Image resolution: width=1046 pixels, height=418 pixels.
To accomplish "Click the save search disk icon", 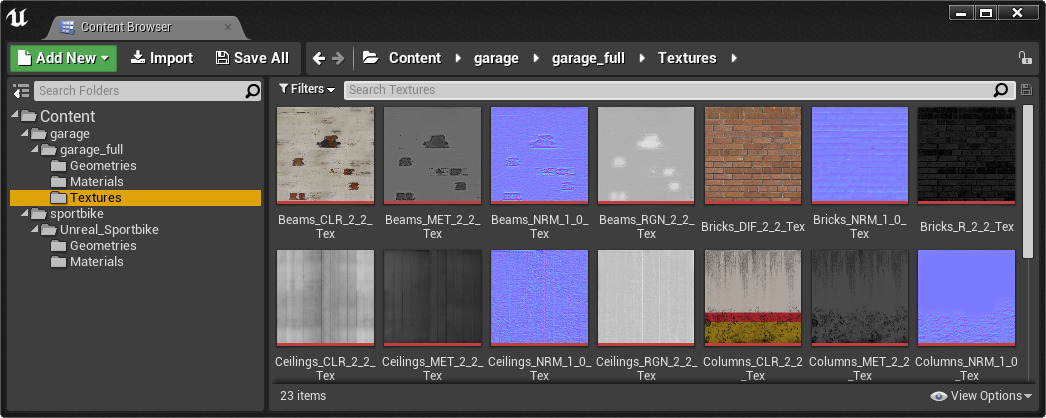I will (x=1025, y=90).
